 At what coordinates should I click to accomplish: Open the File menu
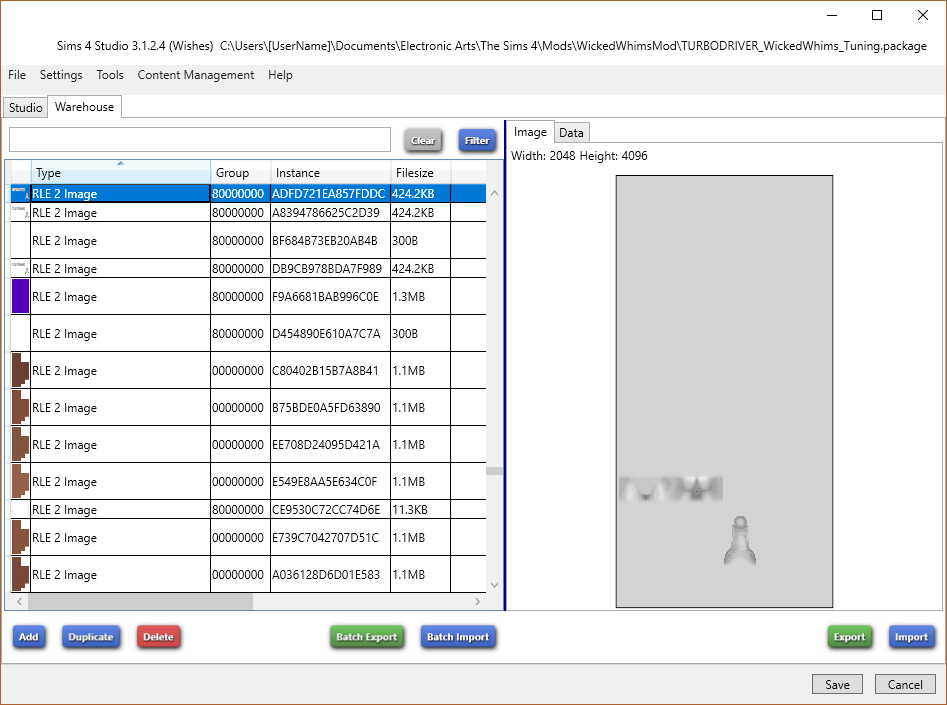coord(17,75)
